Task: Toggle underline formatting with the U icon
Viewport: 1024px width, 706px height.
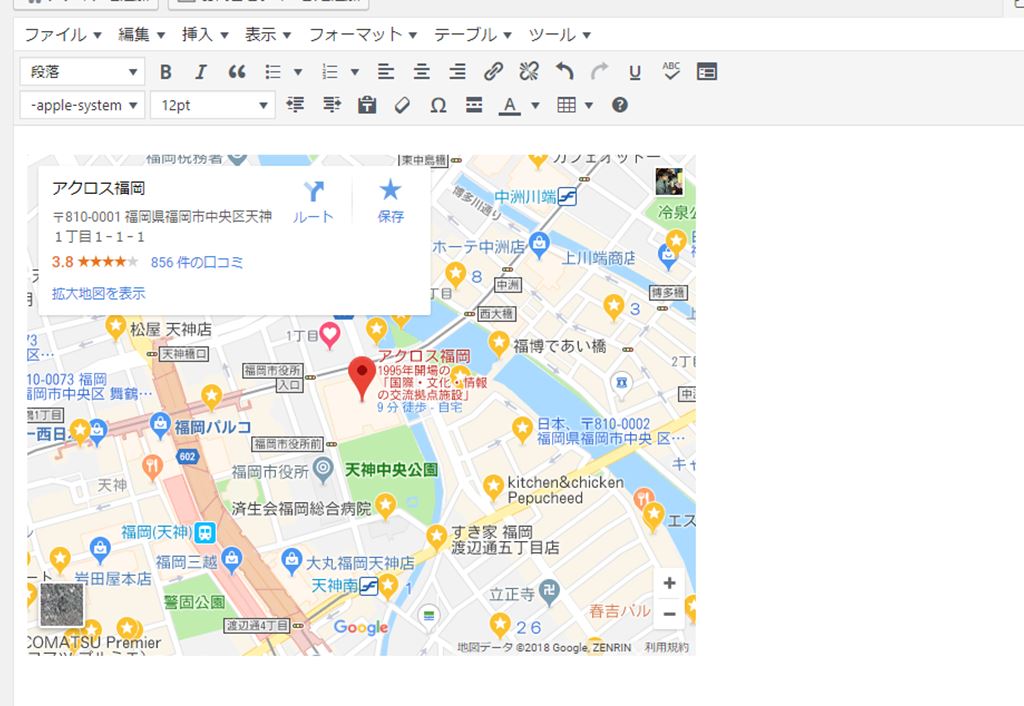Action: (x=635, y=72)
